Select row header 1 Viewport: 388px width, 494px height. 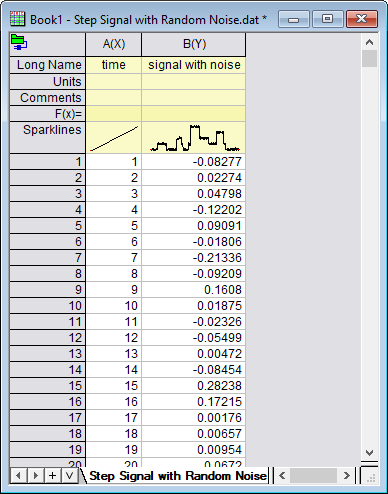pyautogui.click(x=48, y=162)
